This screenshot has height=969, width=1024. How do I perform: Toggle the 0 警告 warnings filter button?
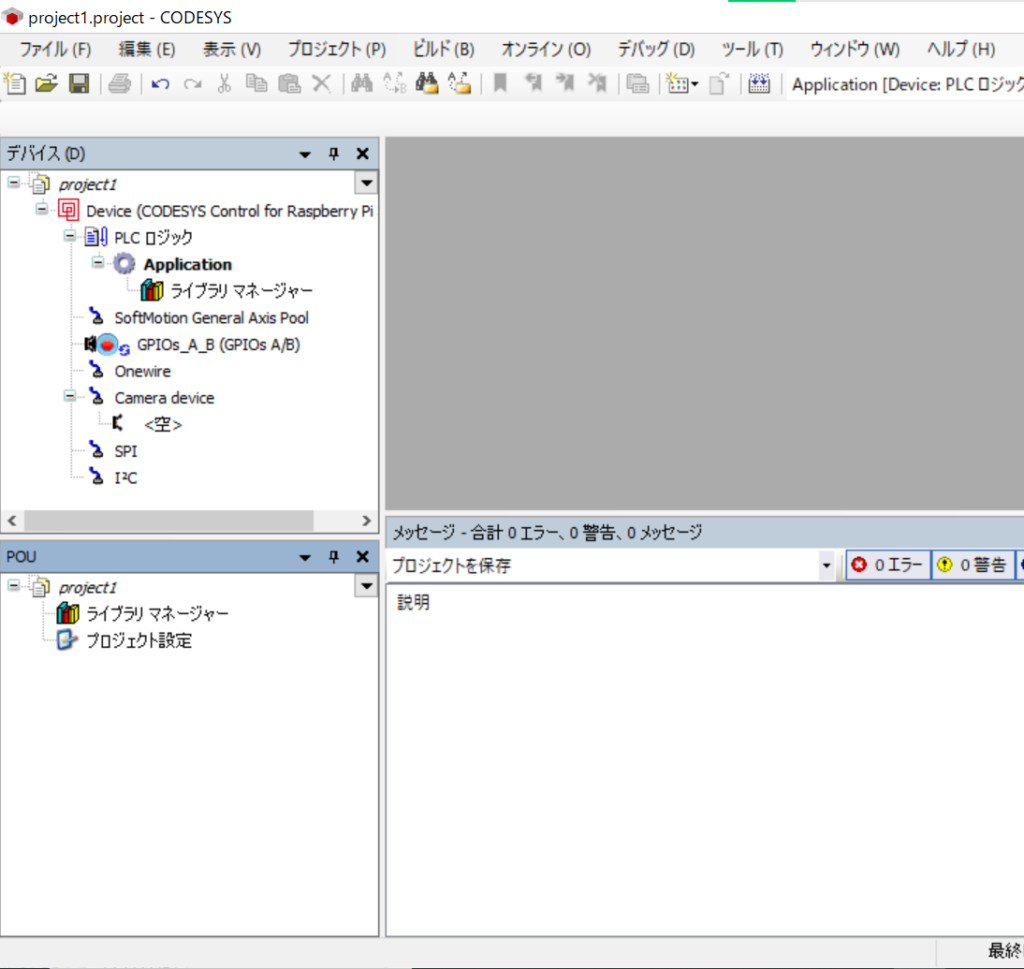(x=972, y=565)
